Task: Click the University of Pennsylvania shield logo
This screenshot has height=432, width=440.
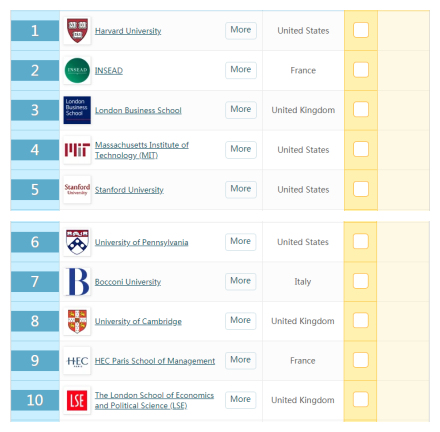Action: [x=77, y=242]
